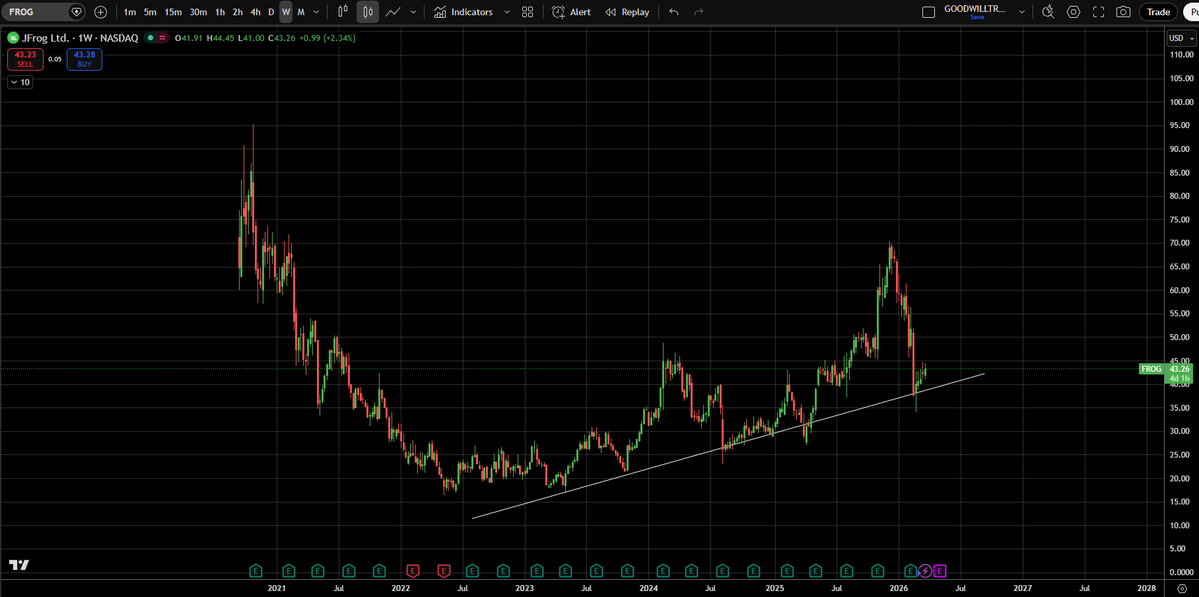
Task: Select the D daily timeframe
Action: pos(271,12)
